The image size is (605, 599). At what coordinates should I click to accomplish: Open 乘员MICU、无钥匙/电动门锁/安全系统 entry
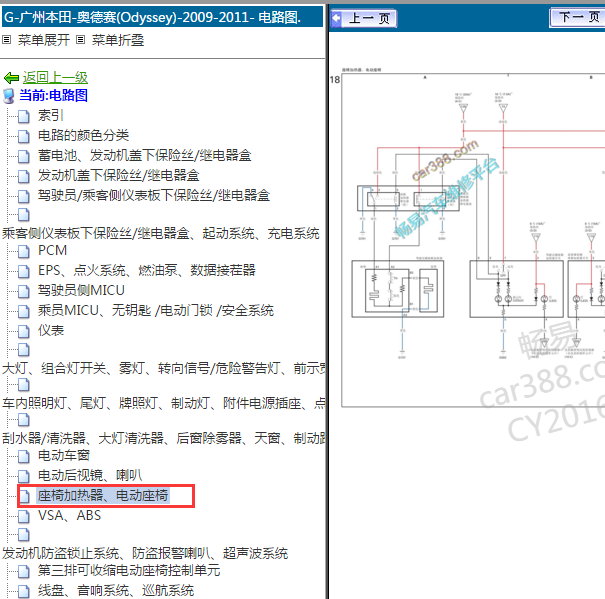click(x=155, y=310)
